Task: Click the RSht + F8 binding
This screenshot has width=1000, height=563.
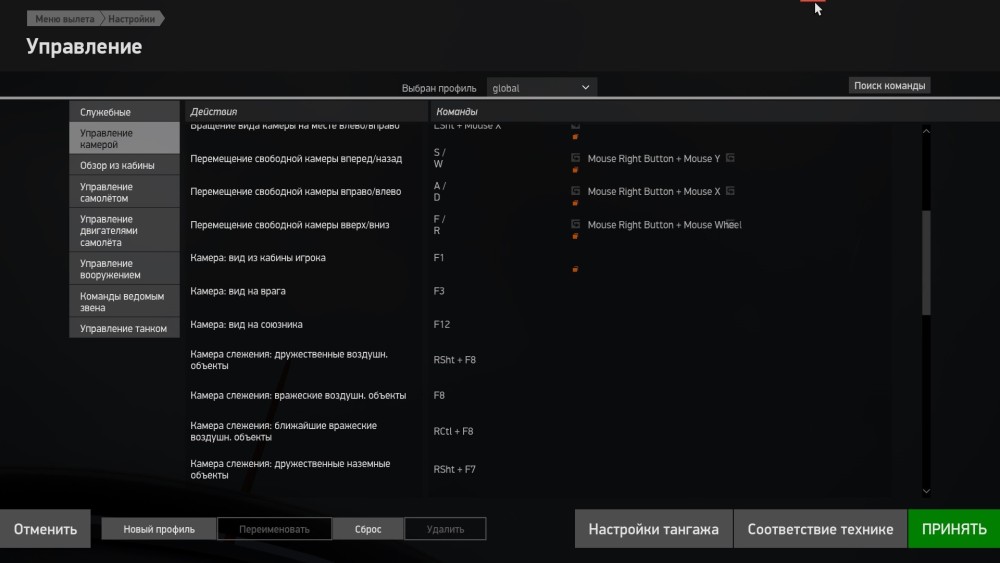Action: coord(454,360)
